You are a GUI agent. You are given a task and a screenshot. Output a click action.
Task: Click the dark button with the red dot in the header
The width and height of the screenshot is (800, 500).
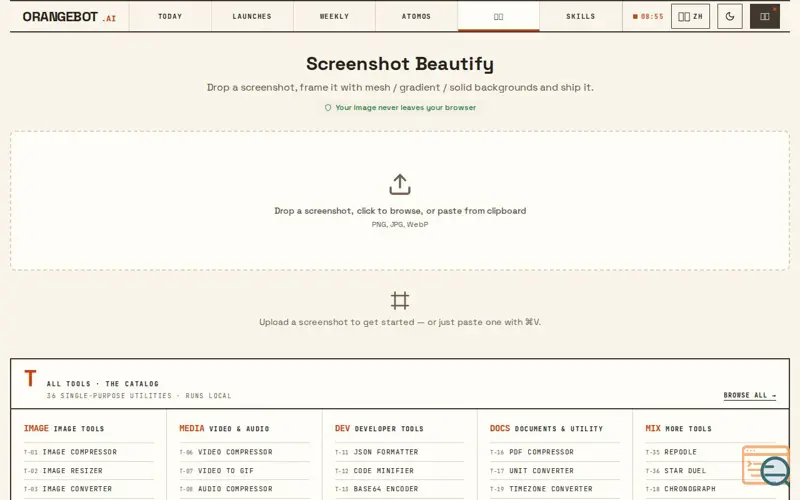tap(764, 16)
